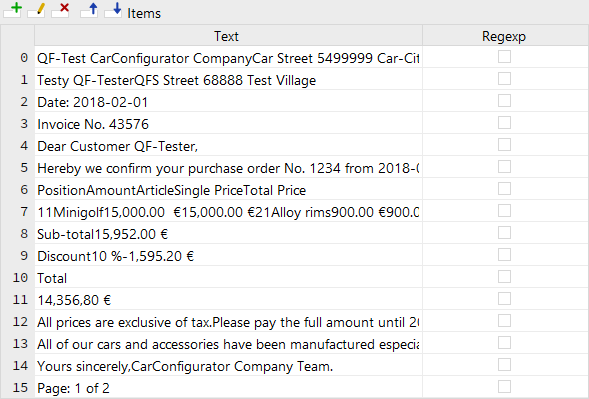Viewport: 589px width, 399px height.
Task: Tick Regexp checkbox for Page: 1 of 2
Action: pyautogui.click(x=504, y=387)
